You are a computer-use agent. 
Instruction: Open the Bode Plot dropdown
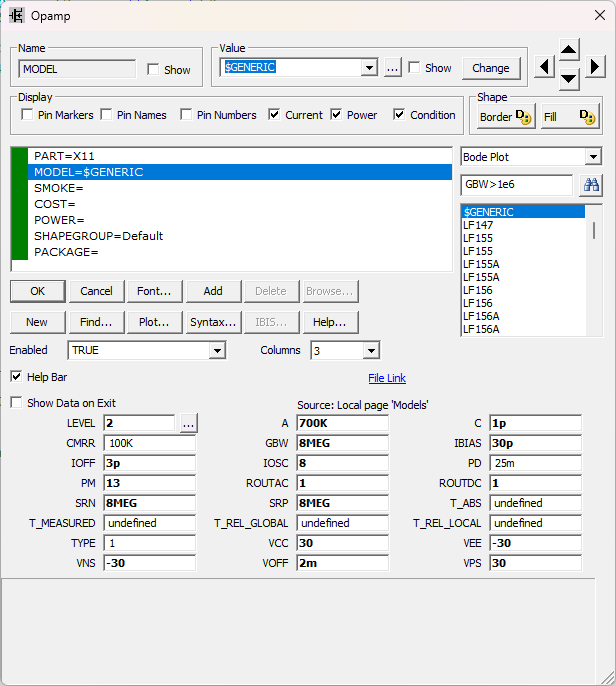click(x=593, y=157)
